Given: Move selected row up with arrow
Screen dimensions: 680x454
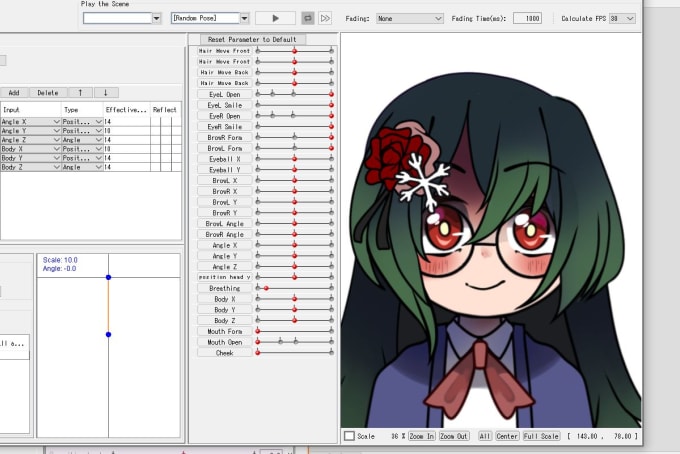Looking at the screenshot, I should point(79,92).
